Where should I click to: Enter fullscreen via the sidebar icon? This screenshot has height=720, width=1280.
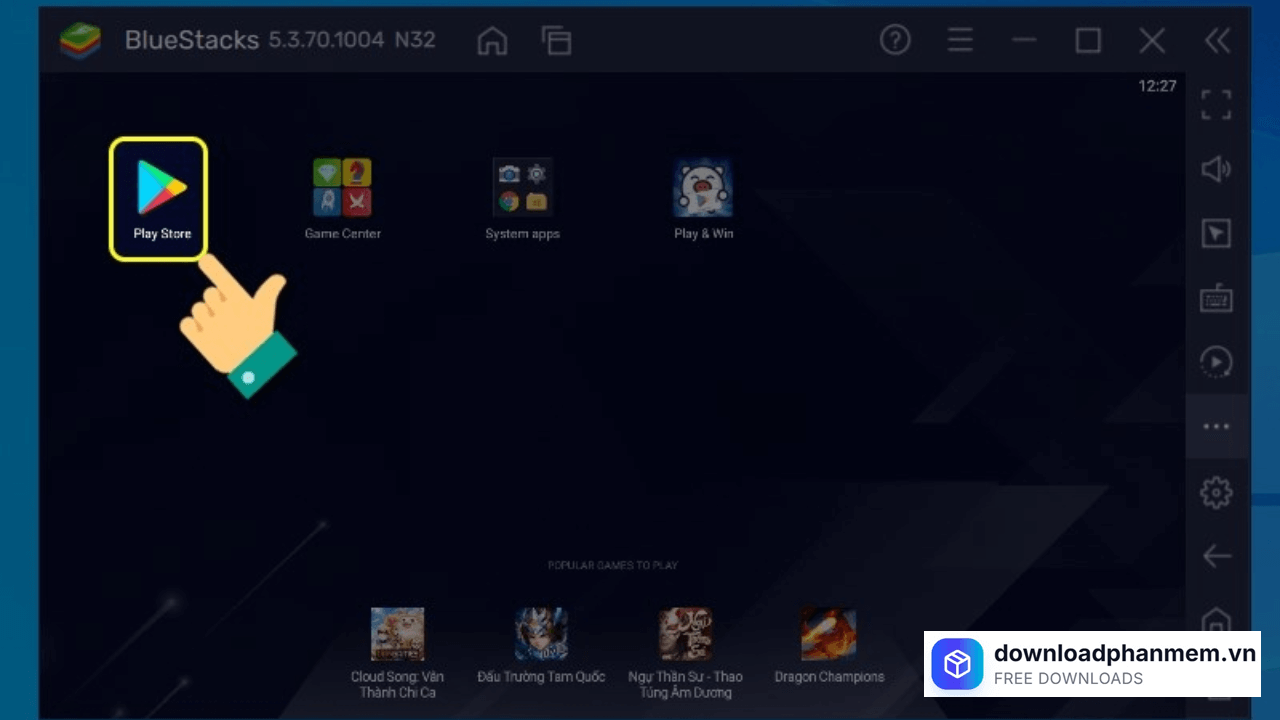click(1216, 105)
